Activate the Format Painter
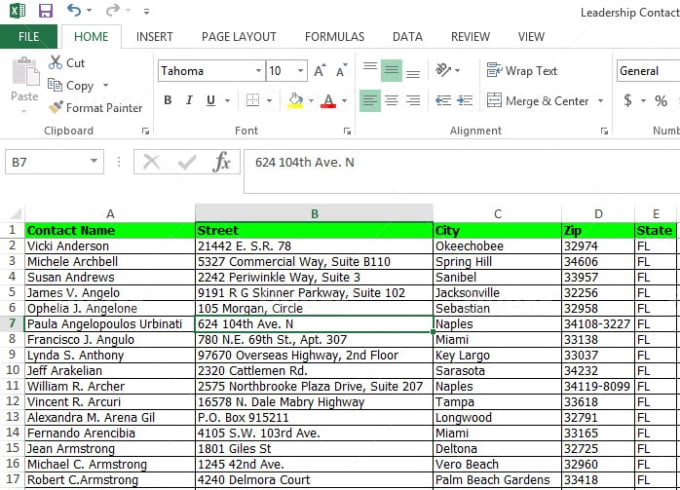Screen dimensions: 680x490 (95, 108)
